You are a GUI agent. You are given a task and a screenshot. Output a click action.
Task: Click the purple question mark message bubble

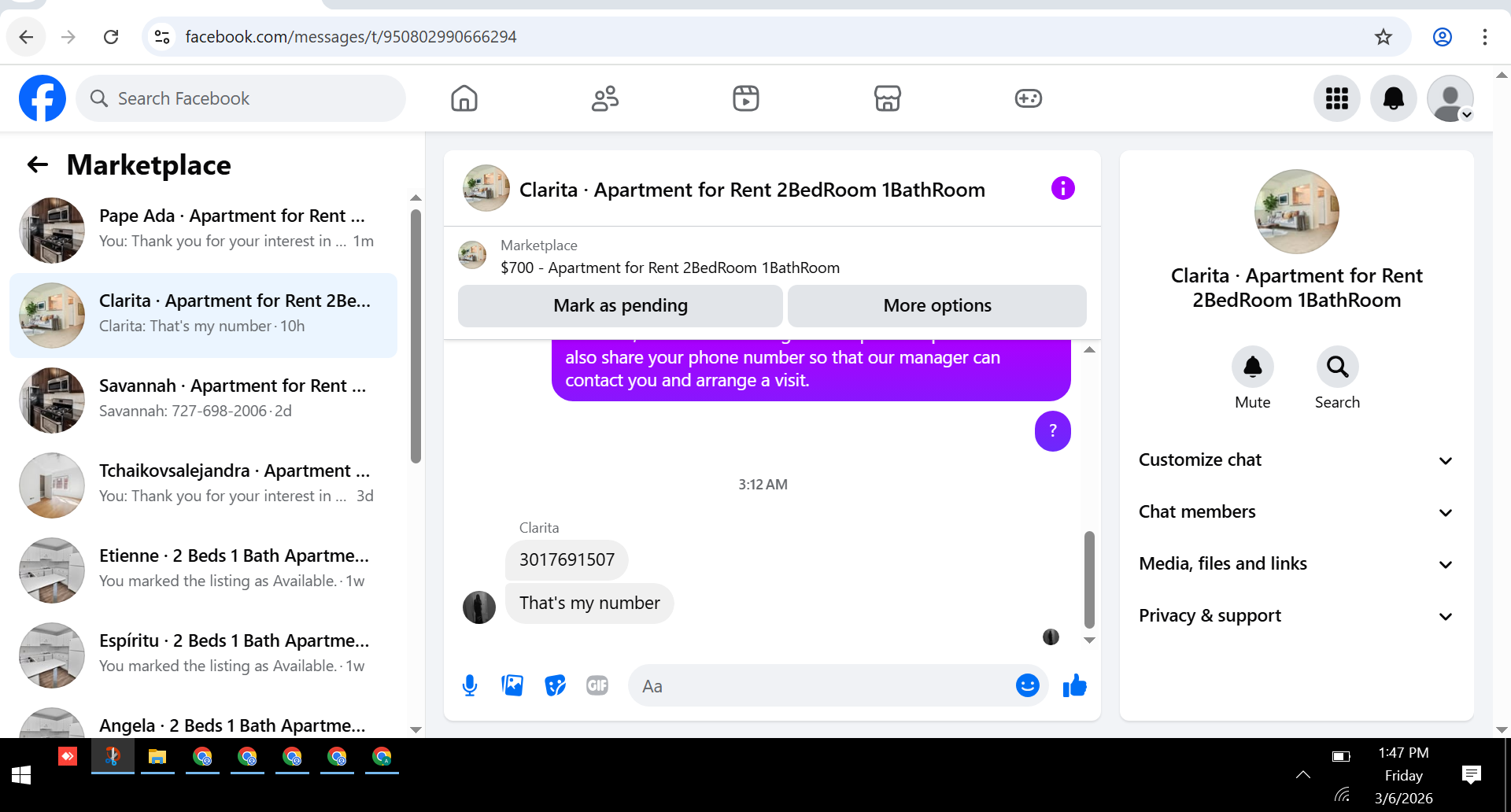pos(1052,430)
